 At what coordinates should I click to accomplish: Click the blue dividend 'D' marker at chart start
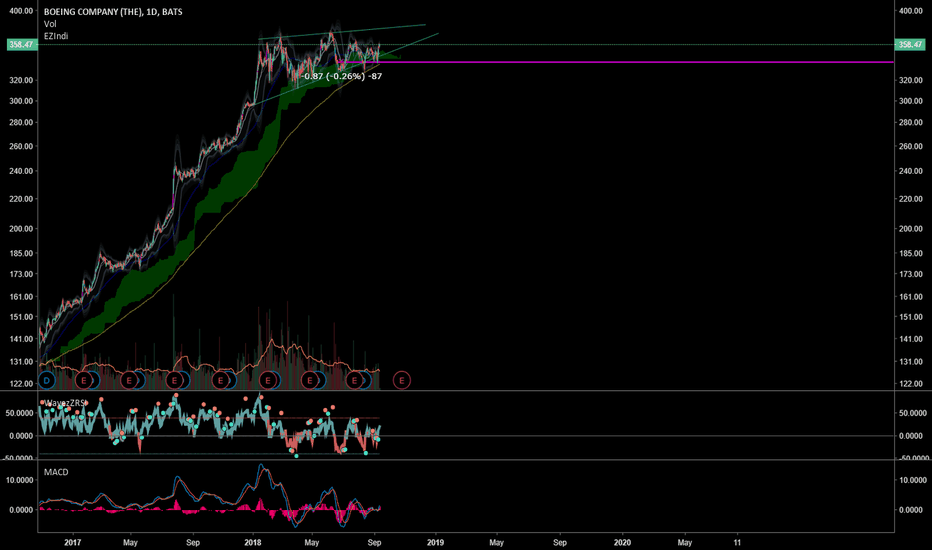click(x=46, y=380)
